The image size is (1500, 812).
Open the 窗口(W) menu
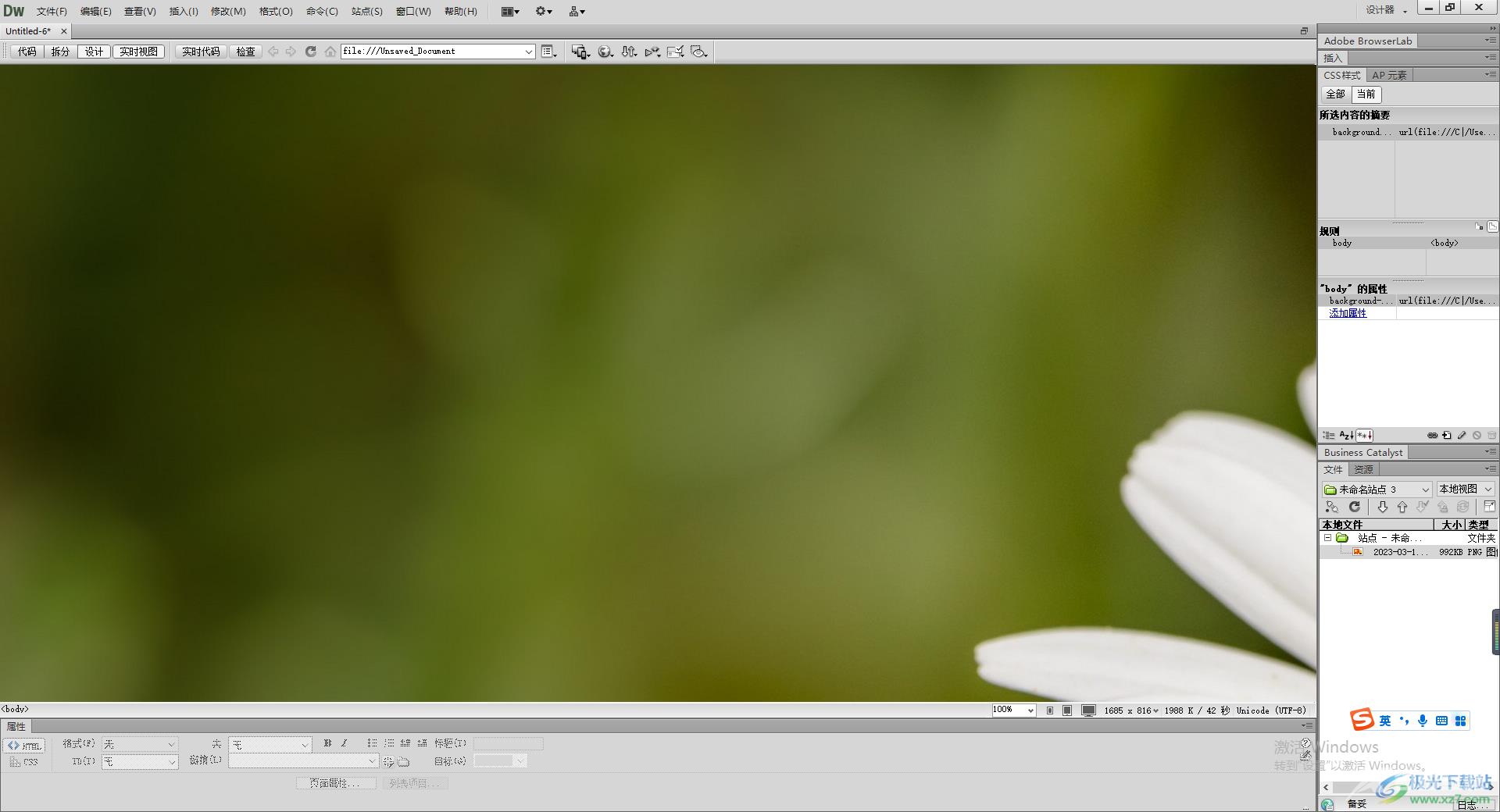(x=413, y=11)
